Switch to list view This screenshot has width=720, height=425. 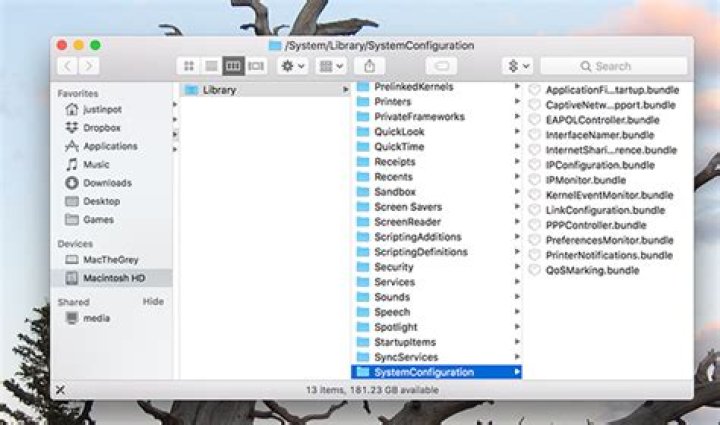pyautogui.click(x=211, y=66)
